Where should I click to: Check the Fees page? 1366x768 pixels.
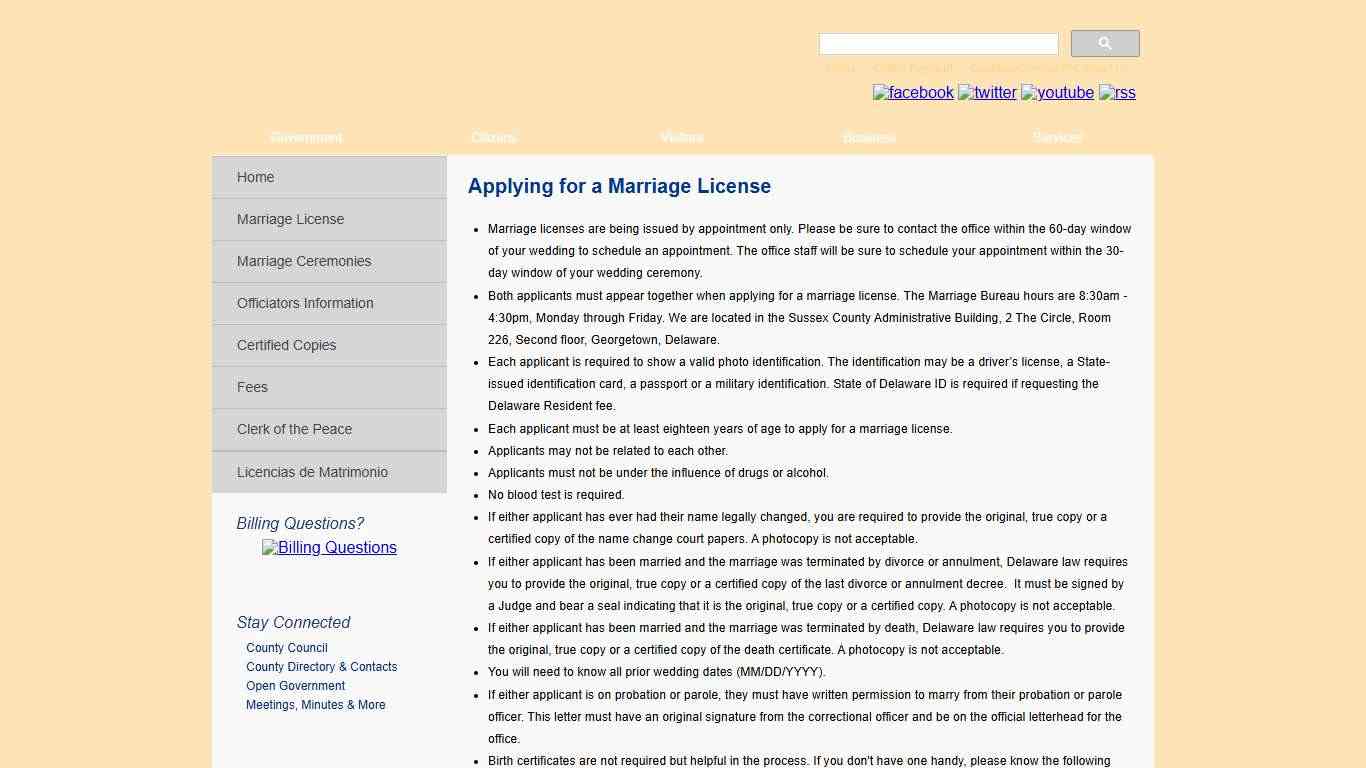252,387
